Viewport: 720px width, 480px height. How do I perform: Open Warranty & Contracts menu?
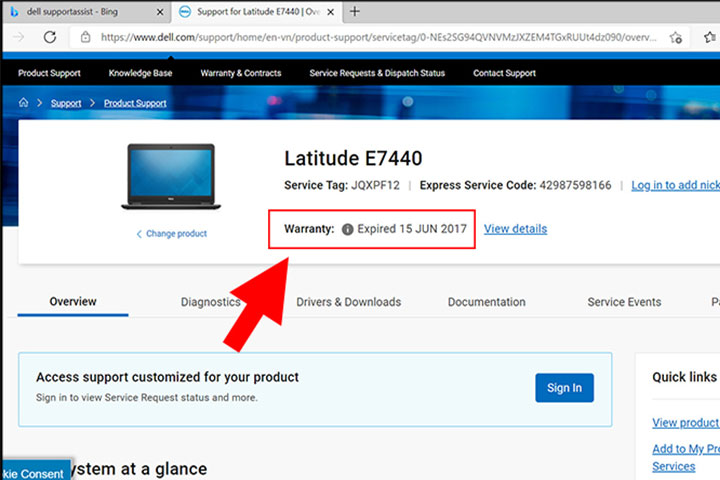(241, 73)
